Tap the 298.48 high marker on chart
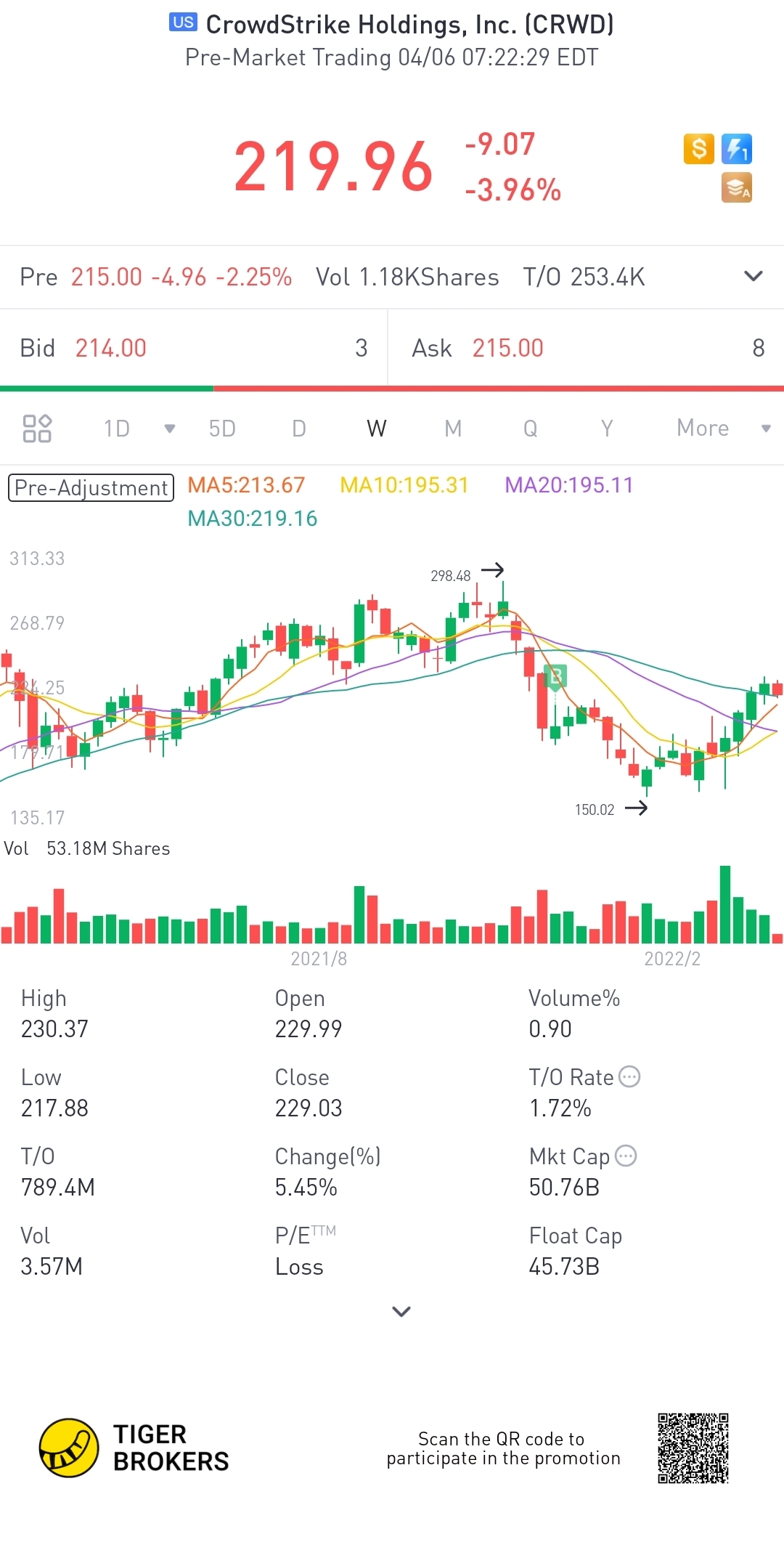784x1558 pixels. point(467,573)
